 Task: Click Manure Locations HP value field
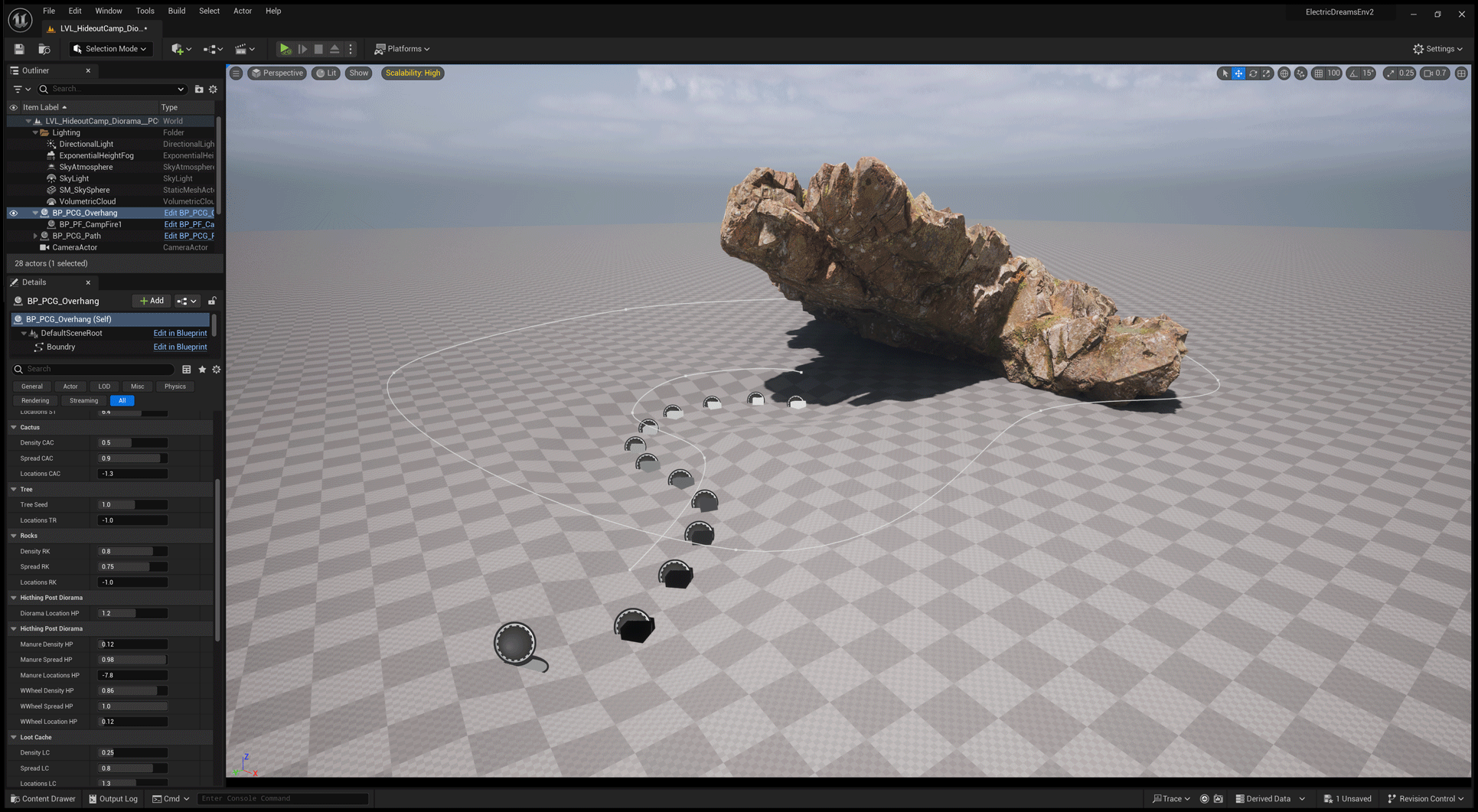133,675
